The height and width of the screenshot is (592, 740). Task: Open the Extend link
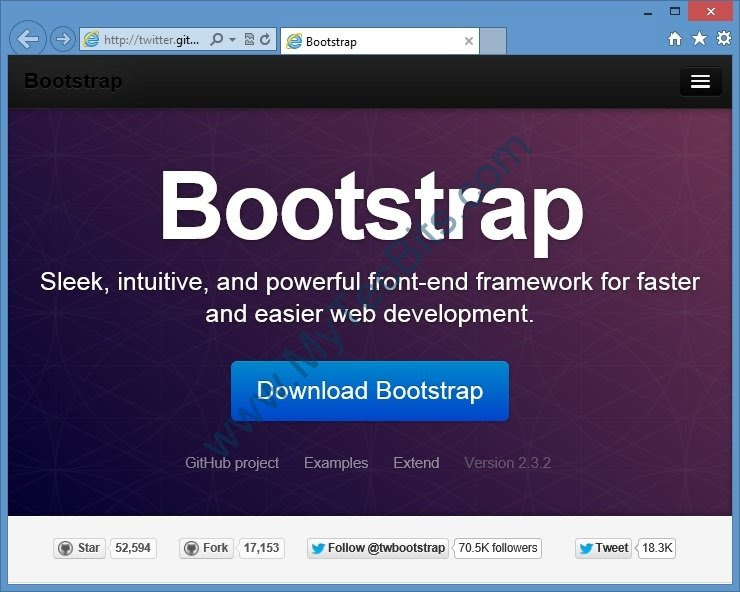tap(416, 463)
